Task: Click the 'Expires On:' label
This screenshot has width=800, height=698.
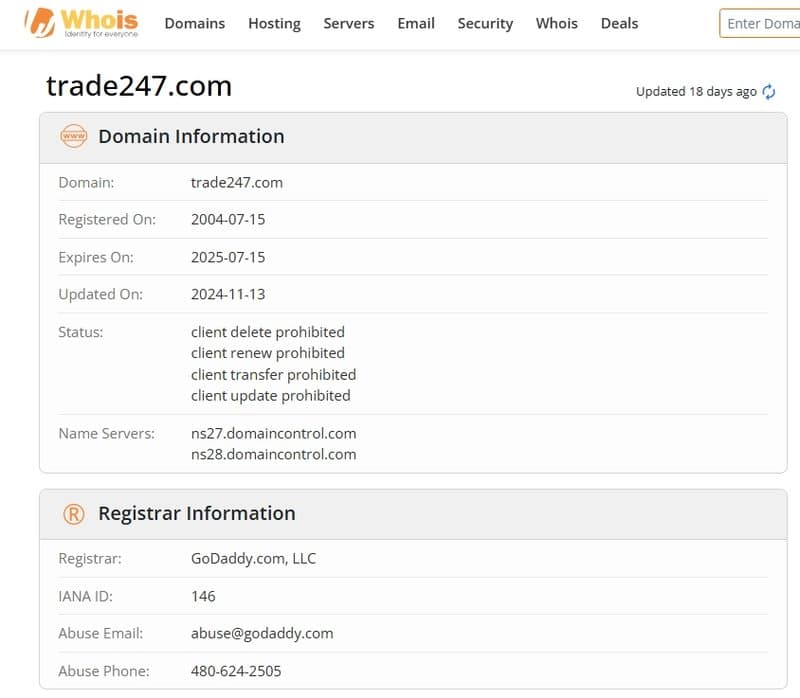Action: [96, 257]
